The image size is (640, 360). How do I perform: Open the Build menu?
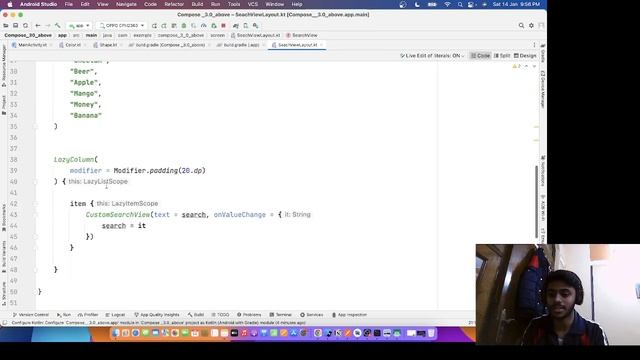[x=197, y=4]
